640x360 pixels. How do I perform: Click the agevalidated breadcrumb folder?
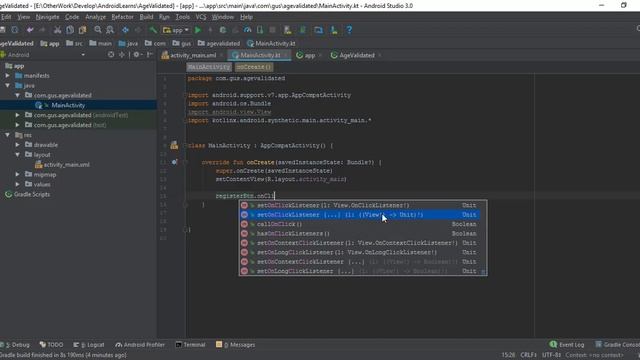click(219, 43)
